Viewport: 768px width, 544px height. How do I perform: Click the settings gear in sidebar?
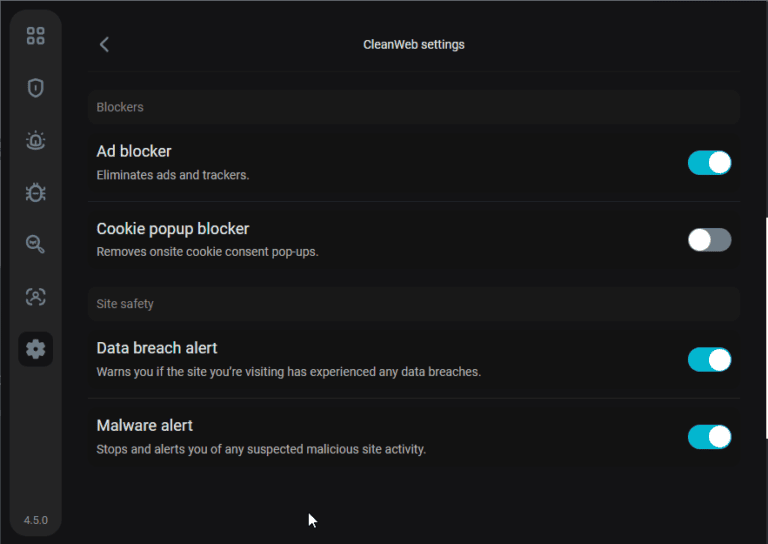(36, 348)
